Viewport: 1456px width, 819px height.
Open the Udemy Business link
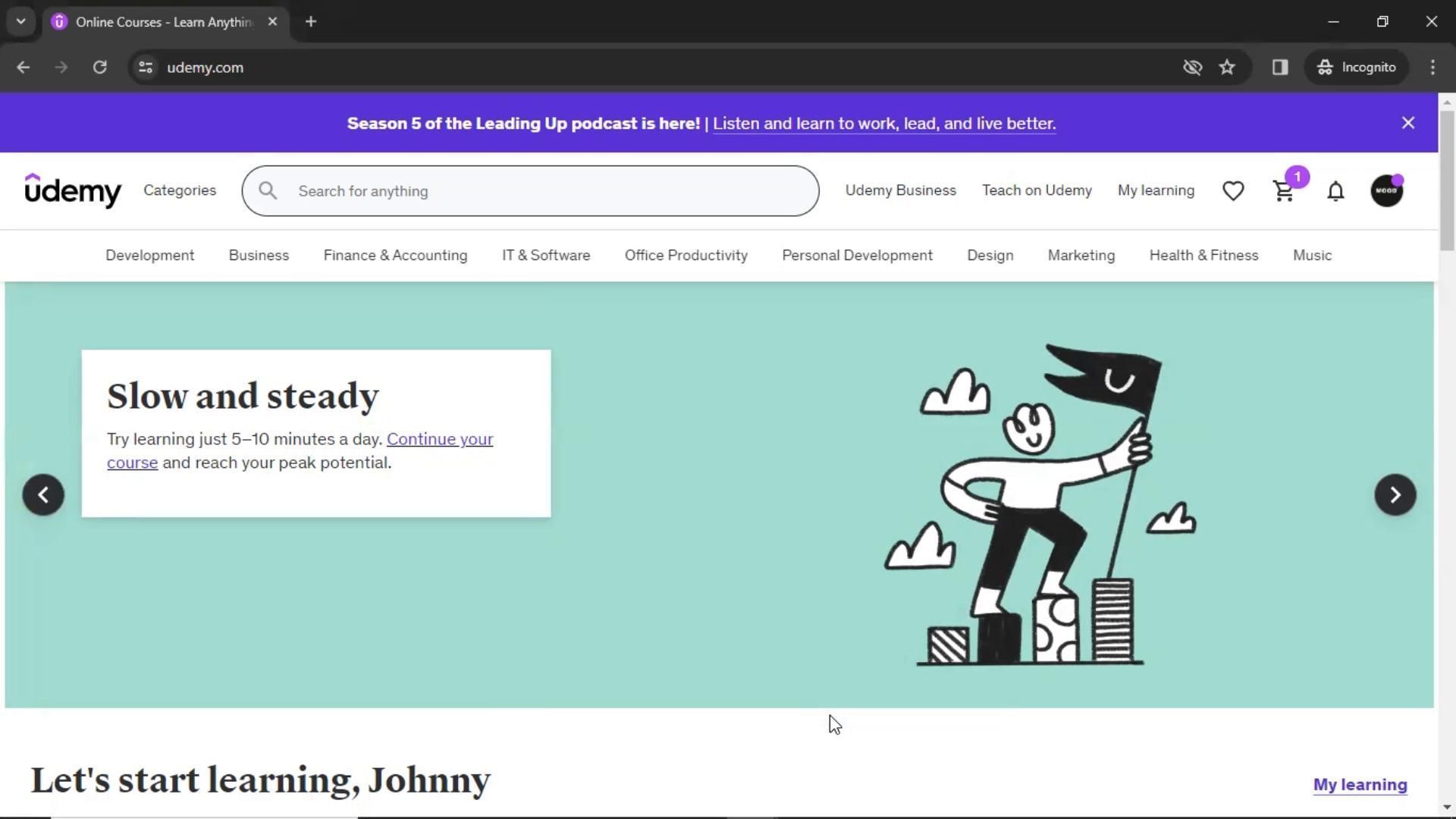900,190
